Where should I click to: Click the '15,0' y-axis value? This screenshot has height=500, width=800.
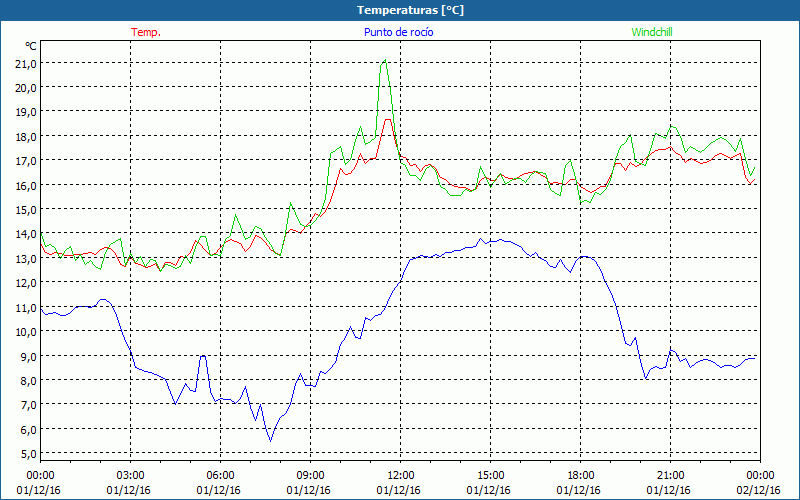coord(27,210)
